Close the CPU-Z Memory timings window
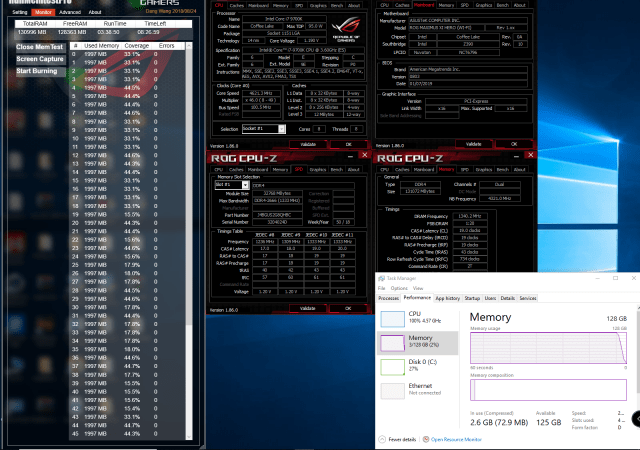640x450 pixels. [x=531, y=155]
